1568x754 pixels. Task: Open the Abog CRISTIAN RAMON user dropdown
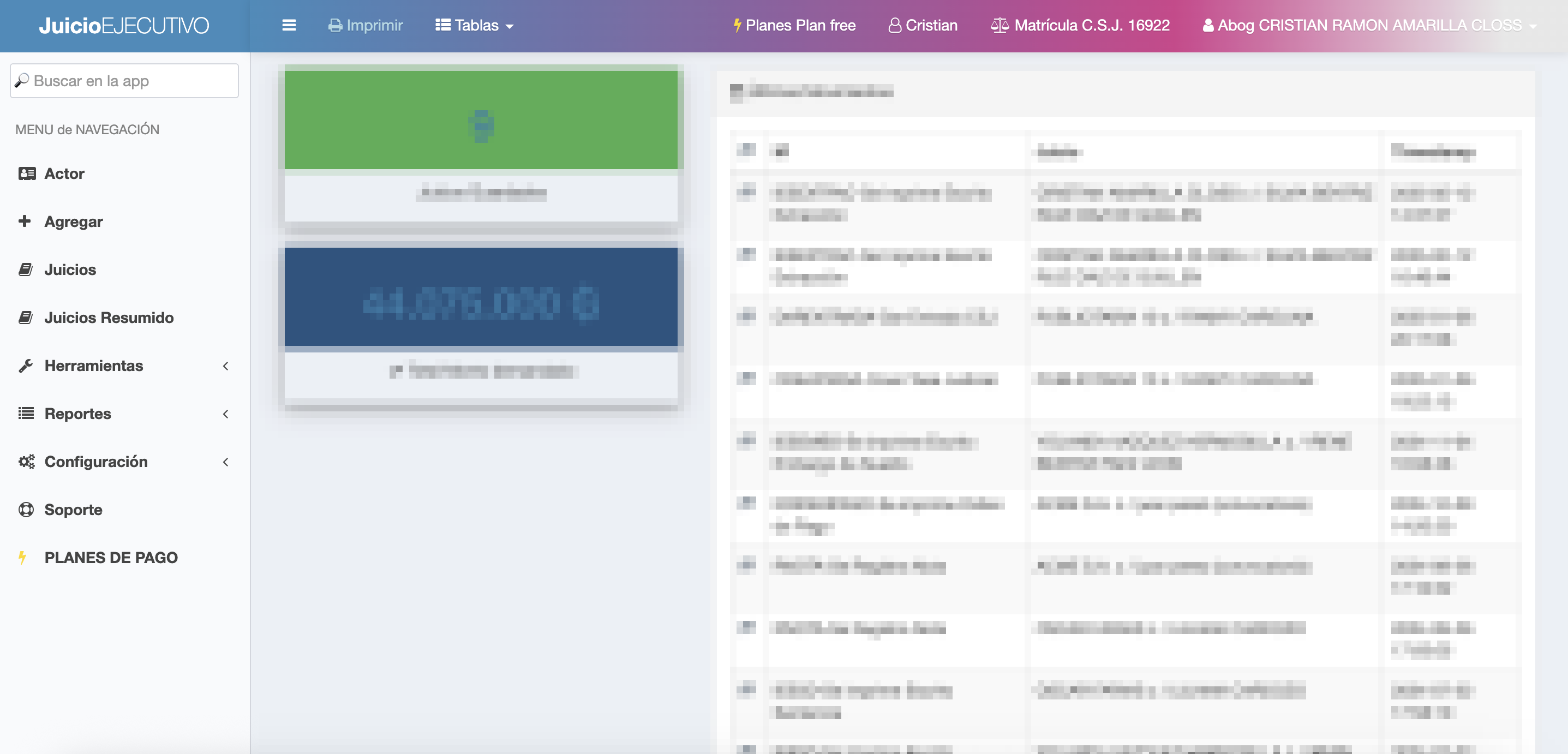pos(1369,26)
